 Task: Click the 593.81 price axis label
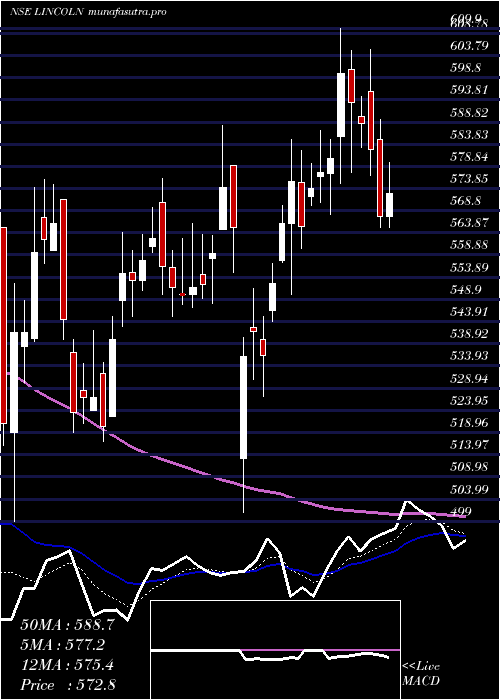click(469, 90)
